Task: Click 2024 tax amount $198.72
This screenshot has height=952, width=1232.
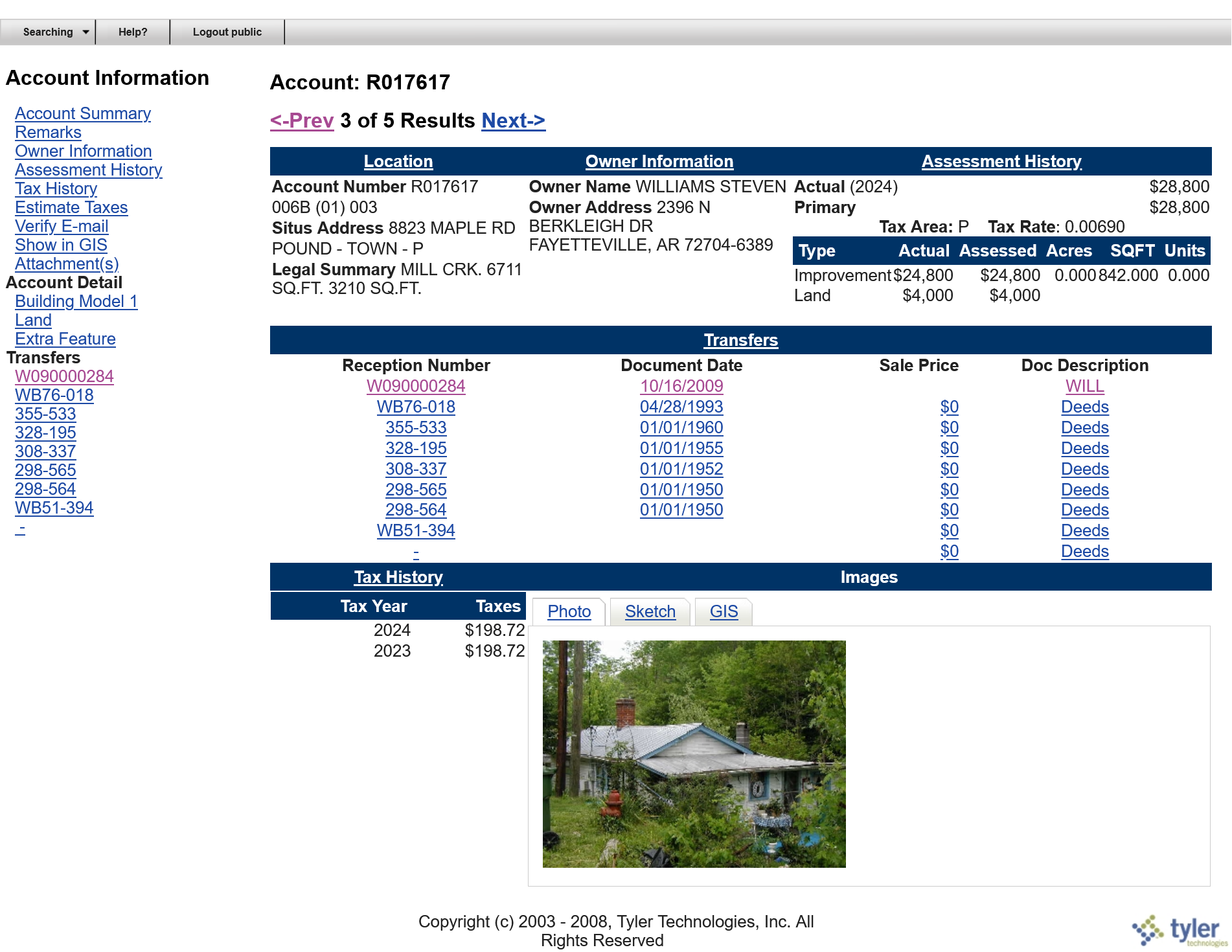Action: (495, 630)
